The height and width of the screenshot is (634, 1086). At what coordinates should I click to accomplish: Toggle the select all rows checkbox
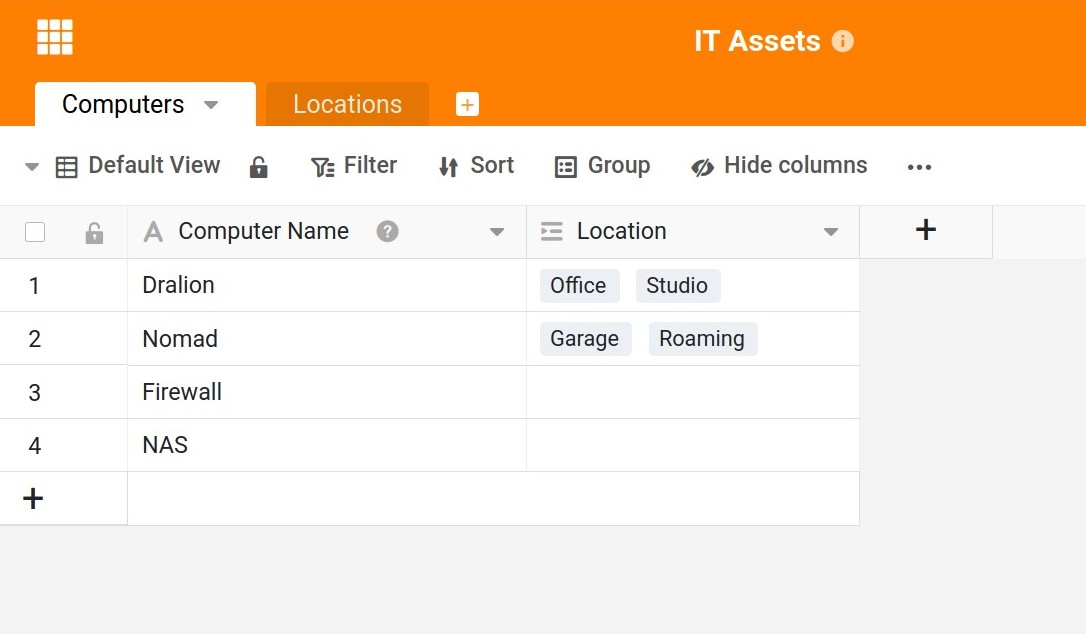tap(35, 232)
